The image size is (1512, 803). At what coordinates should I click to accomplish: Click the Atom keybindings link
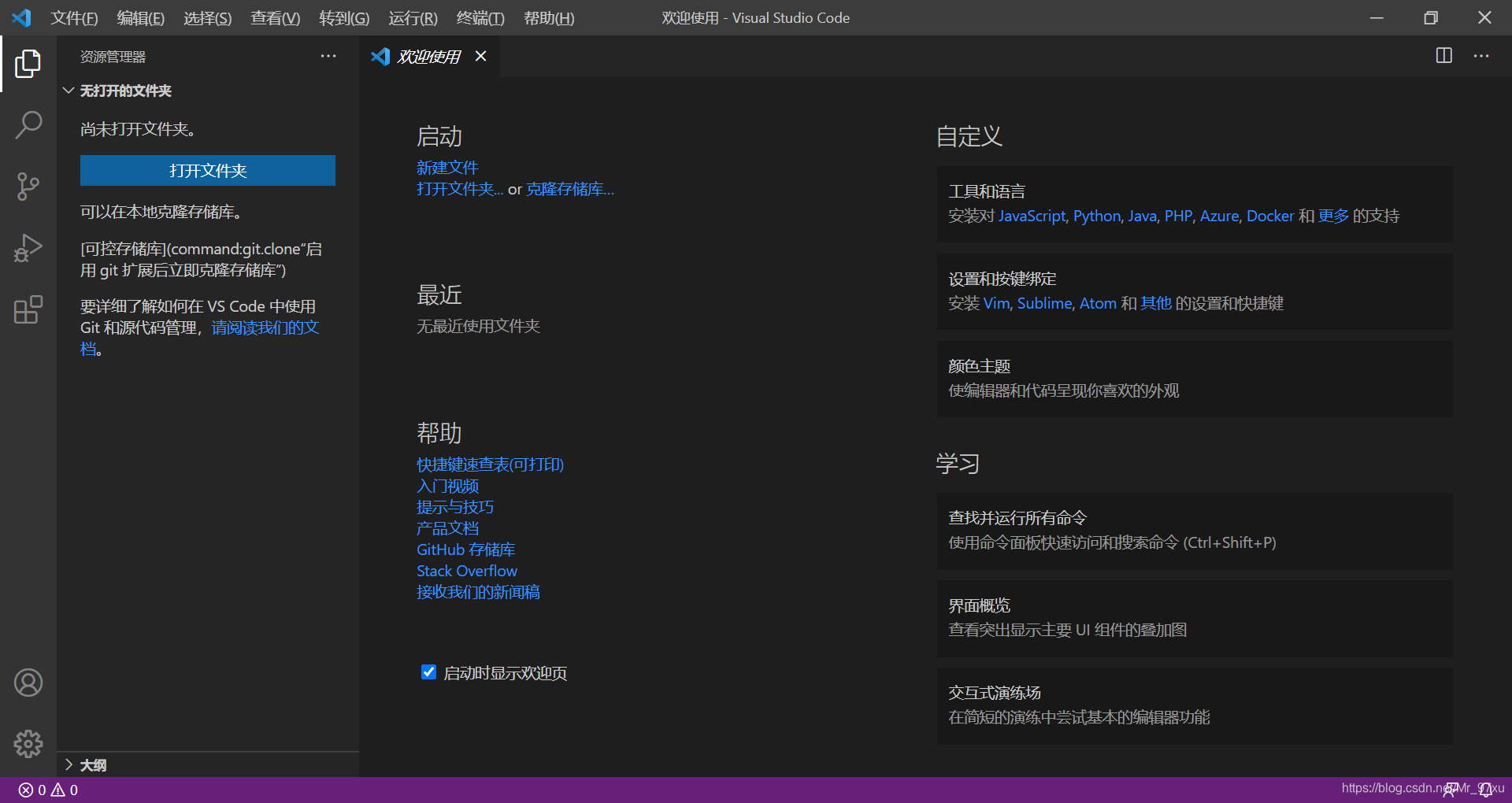1098,303
